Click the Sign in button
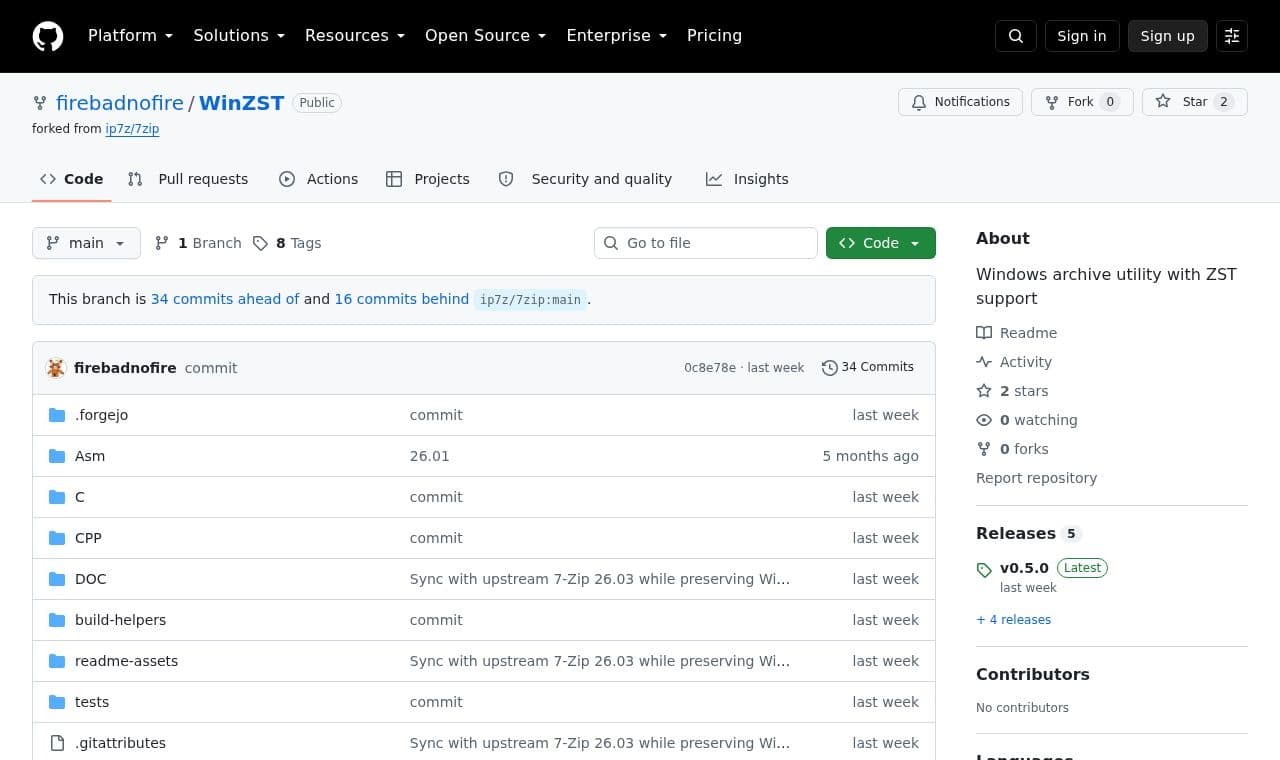This screenshot has width=1280, height=760. (x=1082, y=36)
